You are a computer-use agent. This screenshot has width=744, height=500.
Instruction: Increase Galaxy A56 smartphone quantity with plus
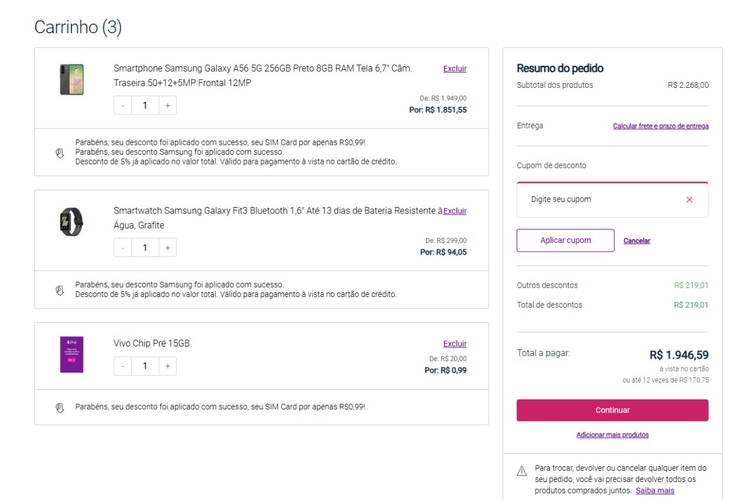pos(167,105)
